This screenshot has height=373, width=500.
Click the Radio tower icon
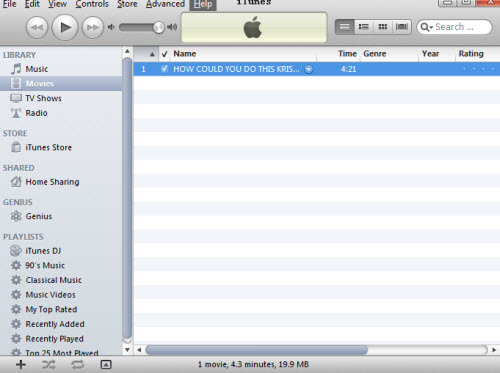tap(16, 113)
